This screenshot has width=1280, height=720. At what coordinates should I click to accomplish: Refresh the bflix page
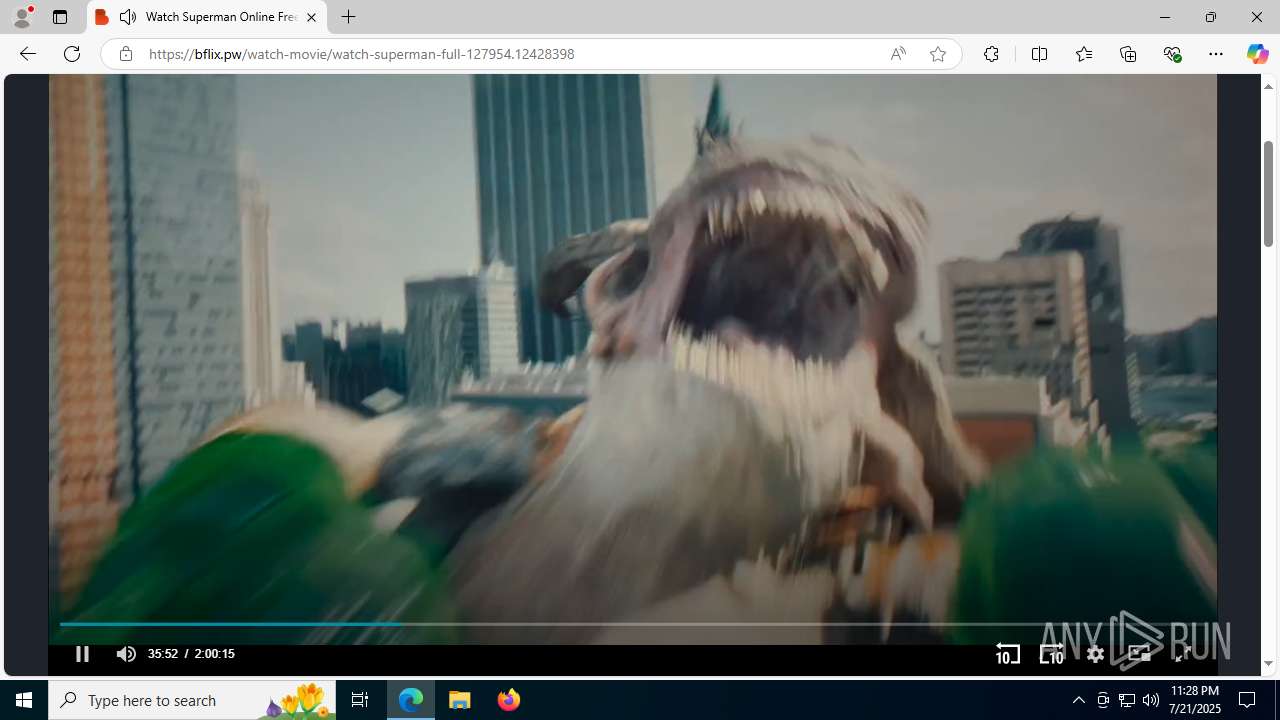pos(72,54)
